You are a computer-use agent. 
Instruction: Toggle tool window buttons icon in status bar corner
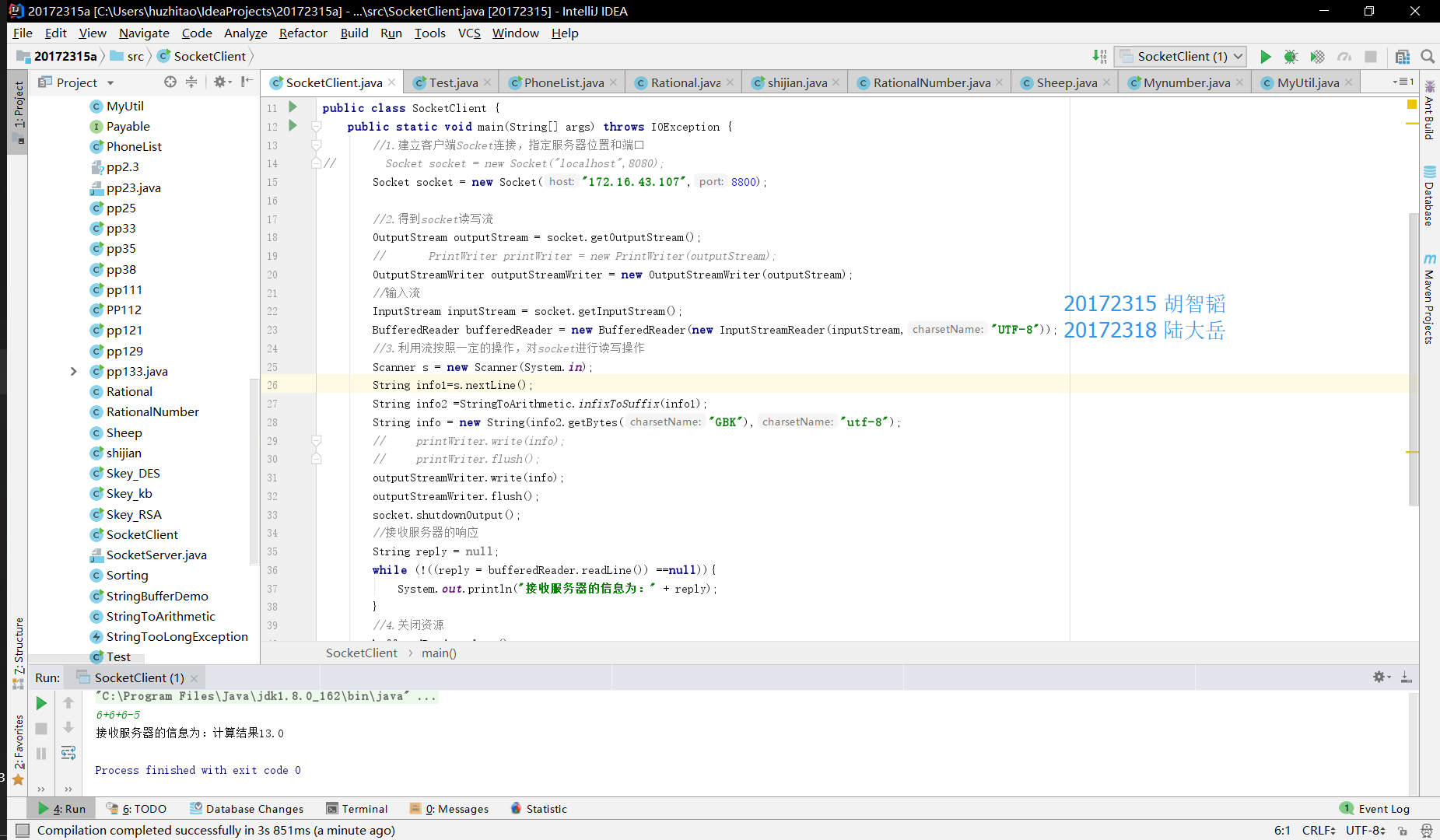coord(23,831)
